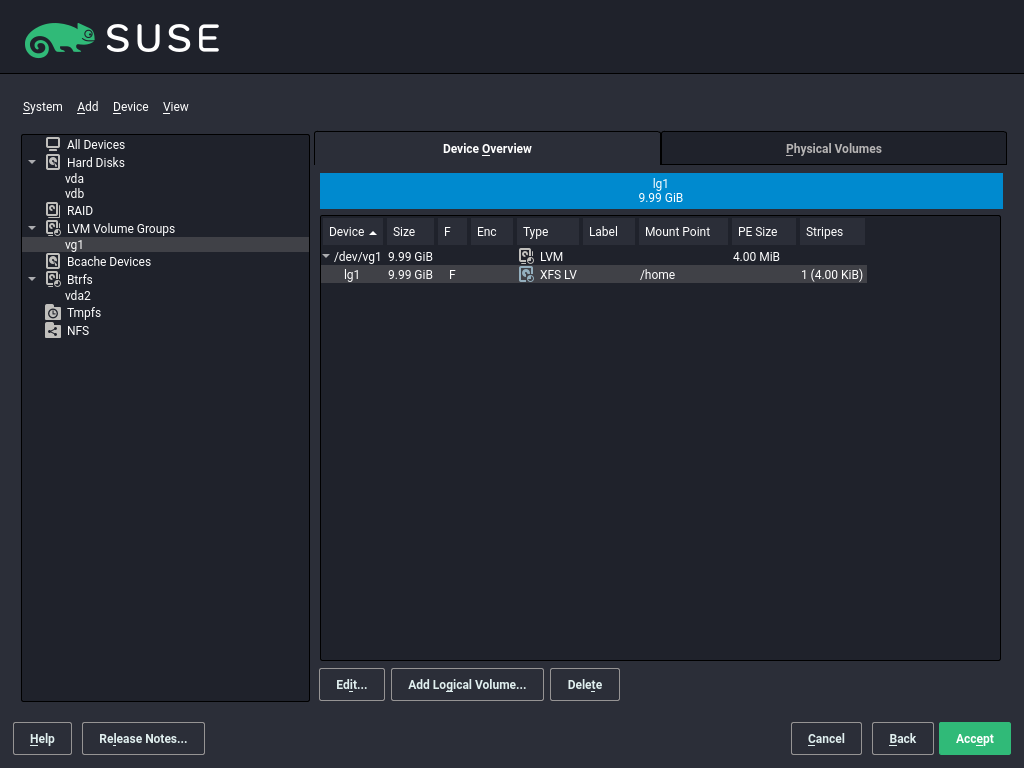Click the LVM Volume Groups icon

(51, 228)
